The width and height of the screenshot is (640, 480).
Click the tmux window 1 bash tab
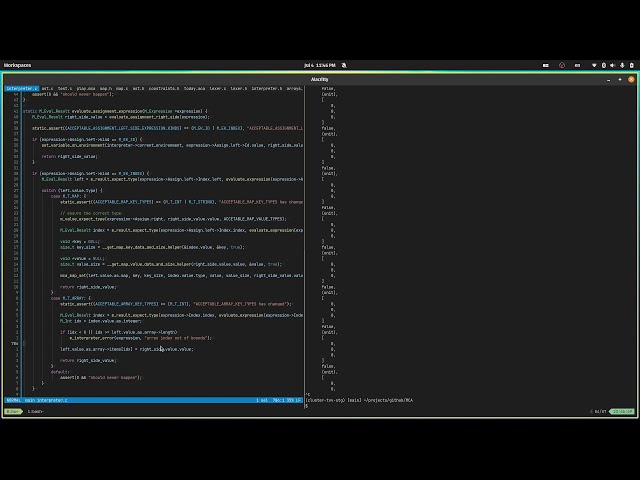pos(36,411)
